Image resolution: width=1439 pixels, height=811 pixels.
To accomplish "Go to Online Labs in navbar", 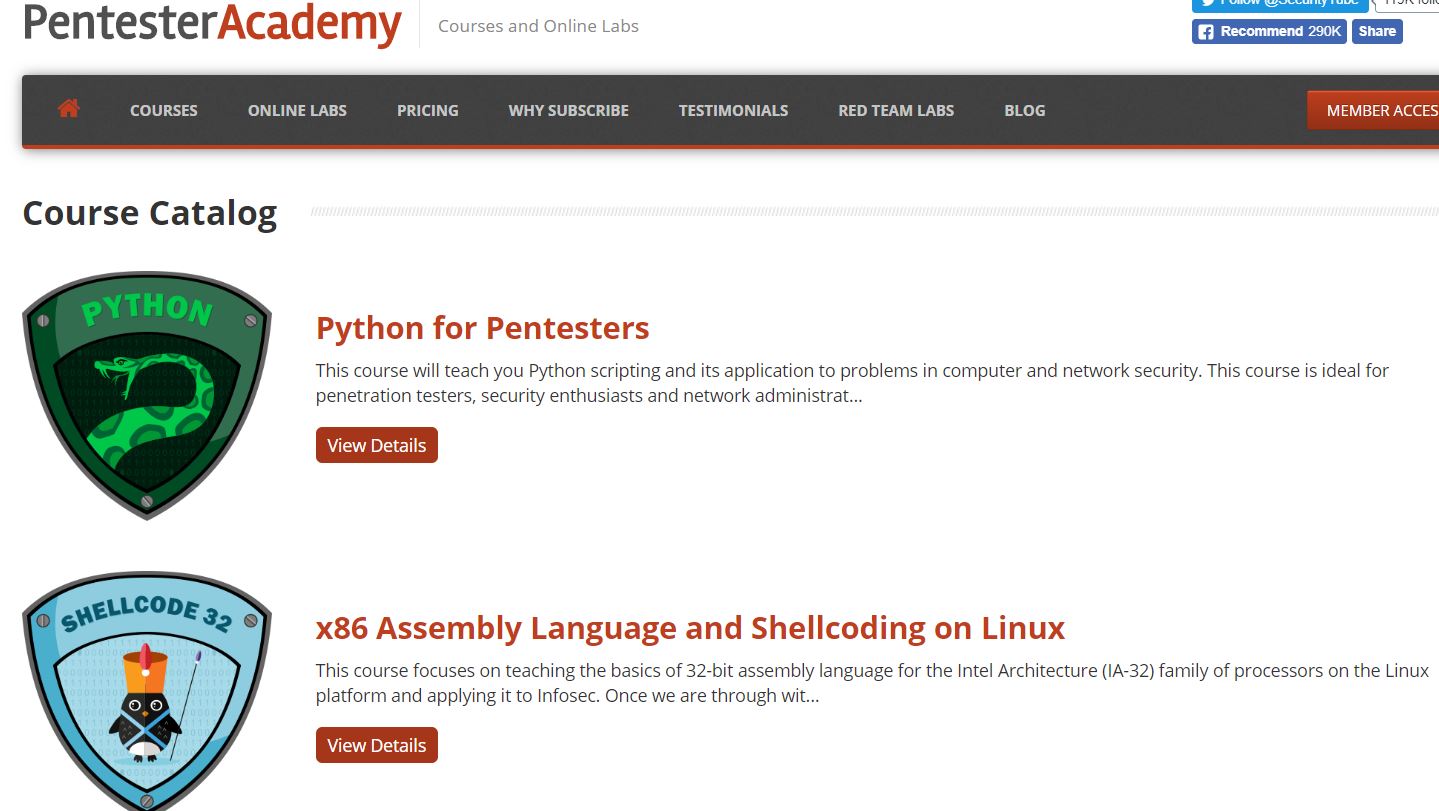I will click(x=297, y=111).
